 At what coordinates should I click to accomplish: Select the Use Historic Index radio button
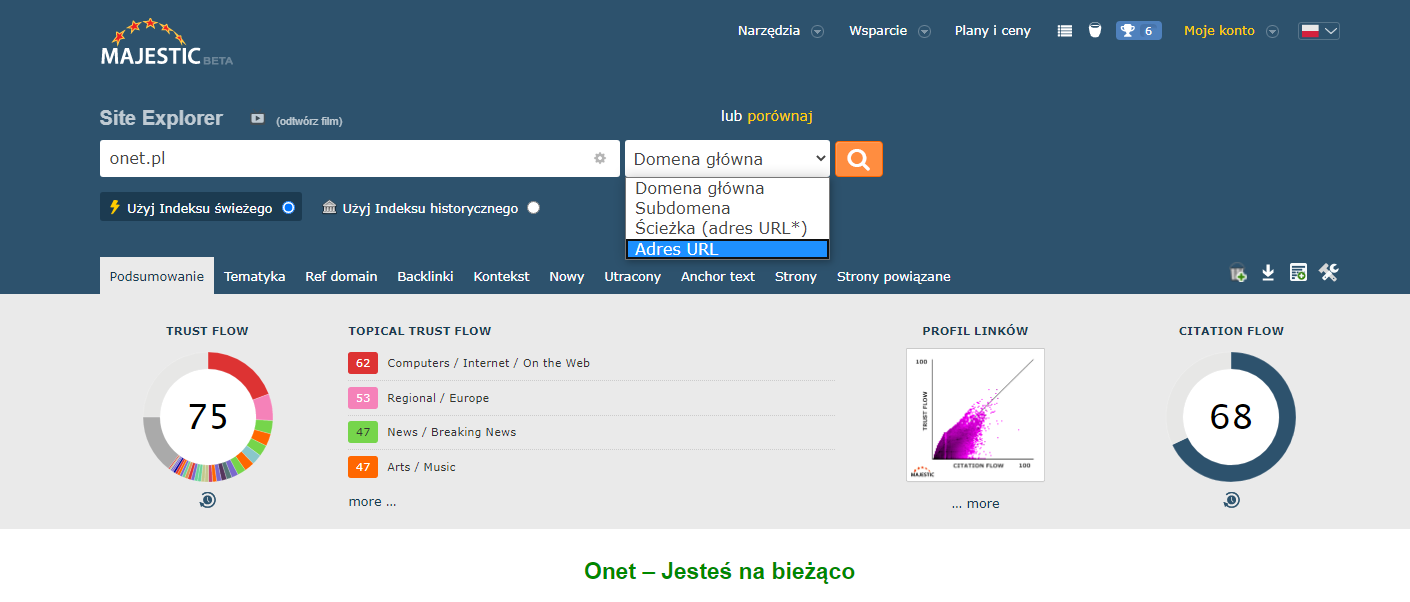533,208
